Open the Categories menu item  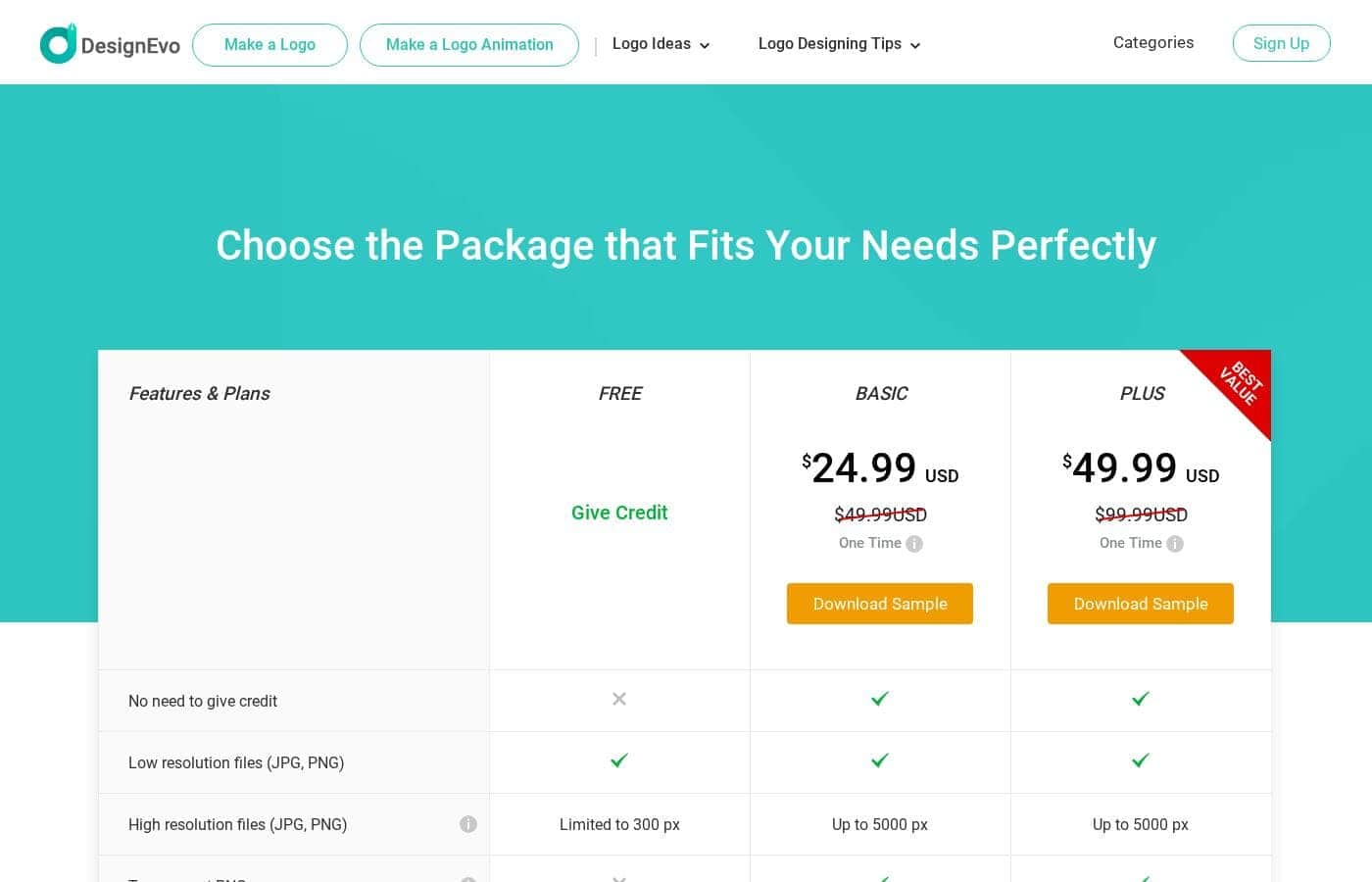coord(1153,43)
